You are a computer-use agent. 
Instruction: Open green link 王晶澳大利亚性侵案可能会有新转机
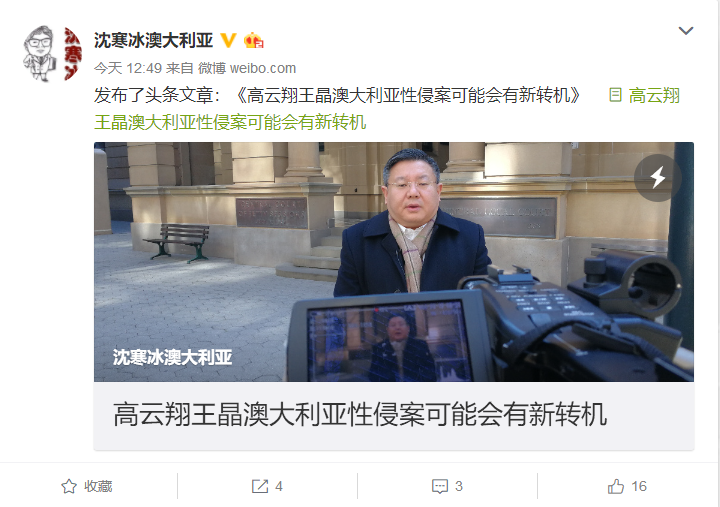click(230, 122)
